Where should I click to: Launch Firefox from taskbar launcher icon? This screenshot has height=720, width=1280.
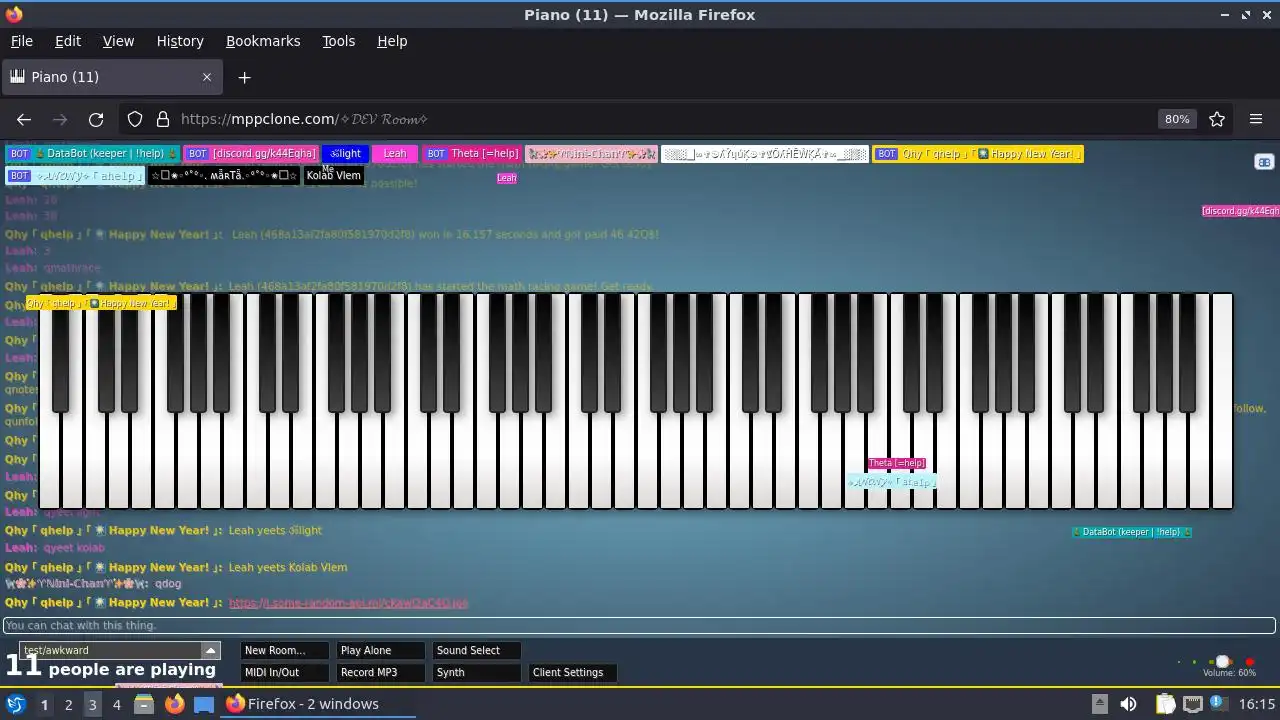174,704
